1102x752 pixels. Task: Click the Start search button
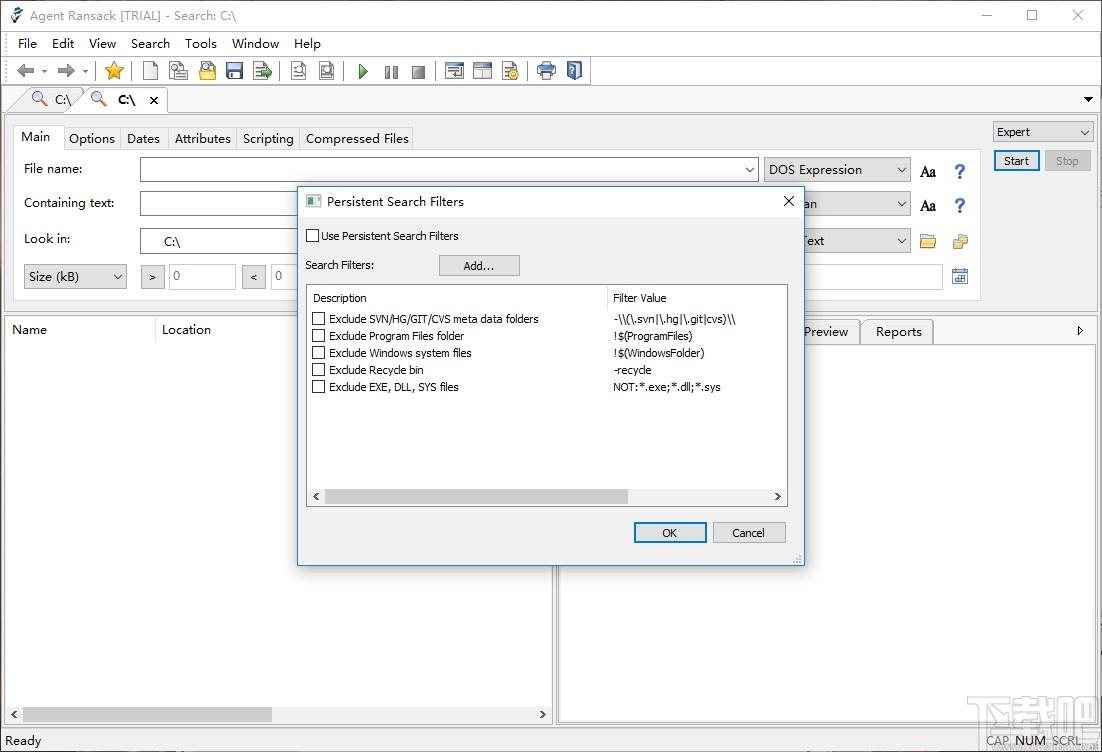(x=1016, y=161)
